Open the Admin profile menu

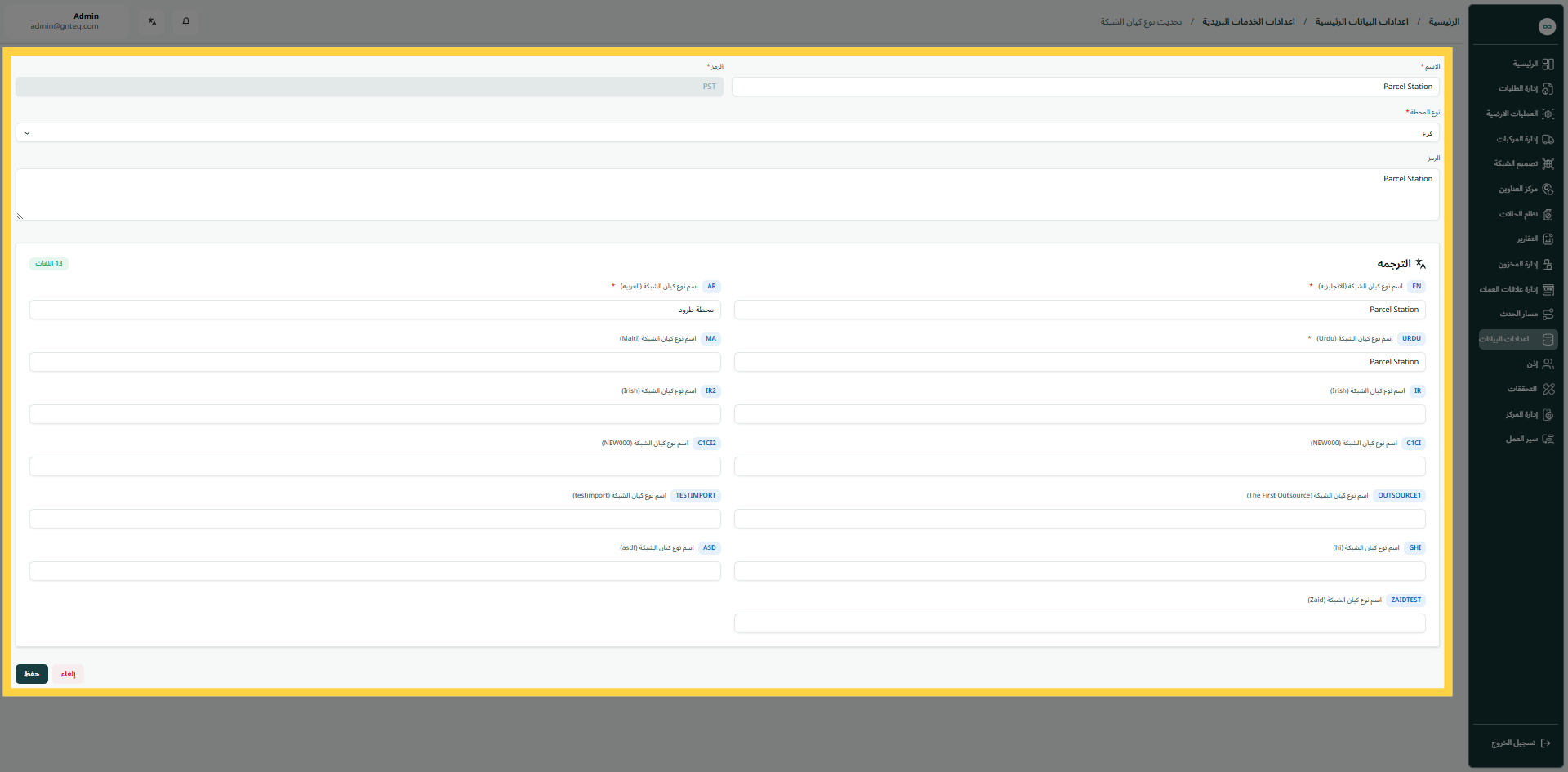point(65,21)
